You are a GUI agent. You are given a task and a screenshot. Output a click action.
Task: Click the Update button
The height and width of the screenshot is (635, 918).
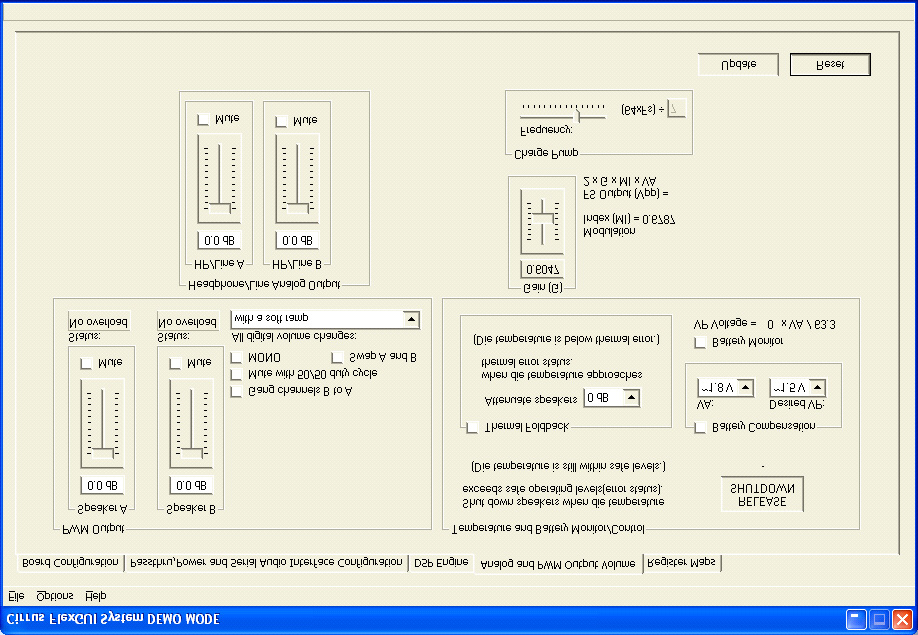(x=738, y=63)
